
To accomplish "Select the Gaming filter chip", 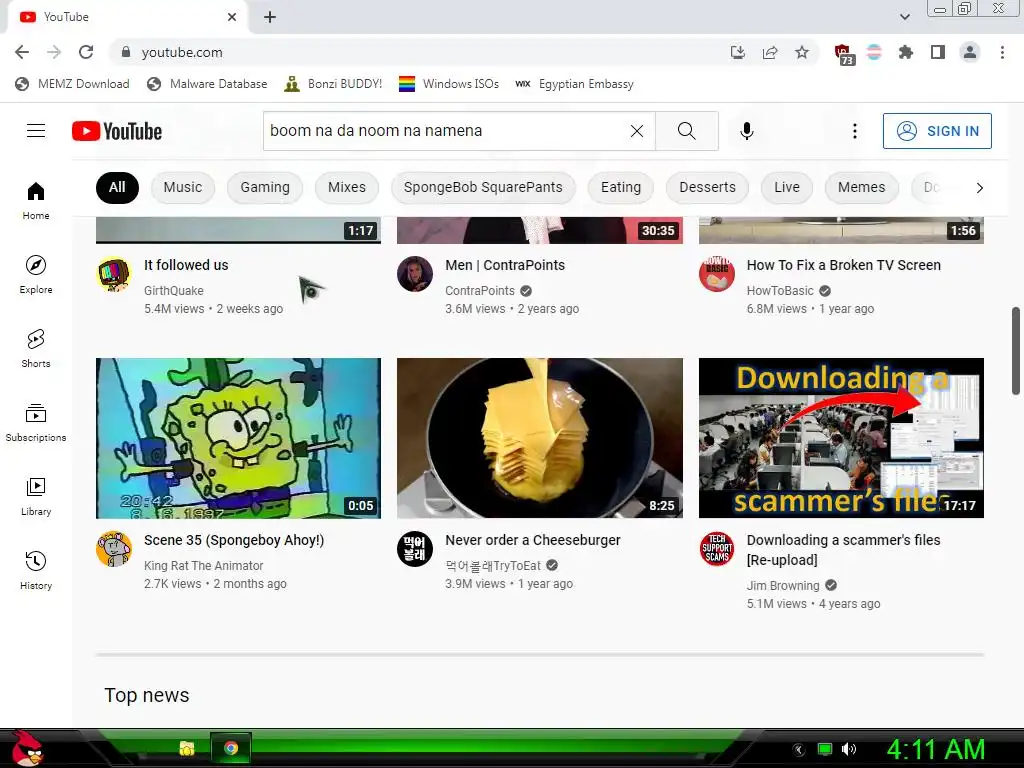I will pos(264,188).
